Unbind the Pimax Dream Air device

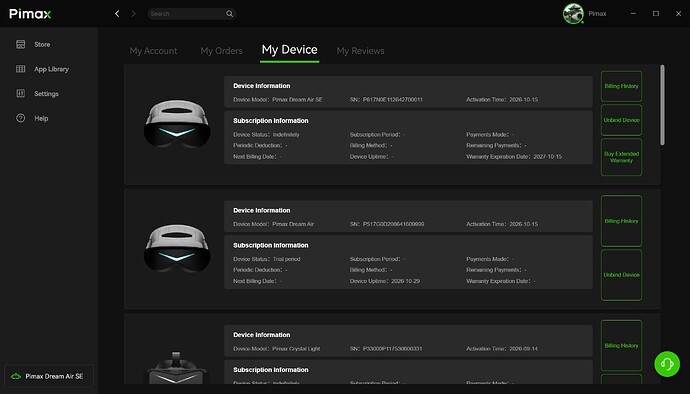pyautogui.click(x=621, y=275)
